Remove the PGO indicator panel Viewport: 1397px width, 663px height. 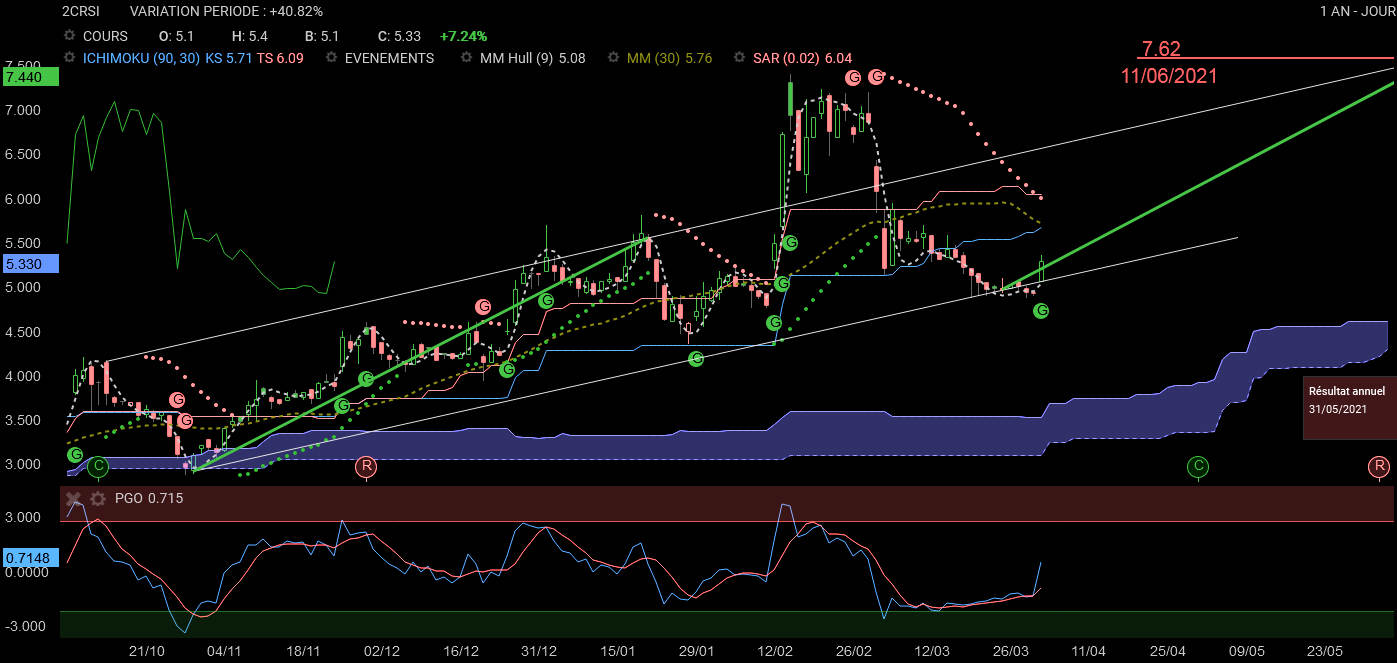(x=73, y=498)
